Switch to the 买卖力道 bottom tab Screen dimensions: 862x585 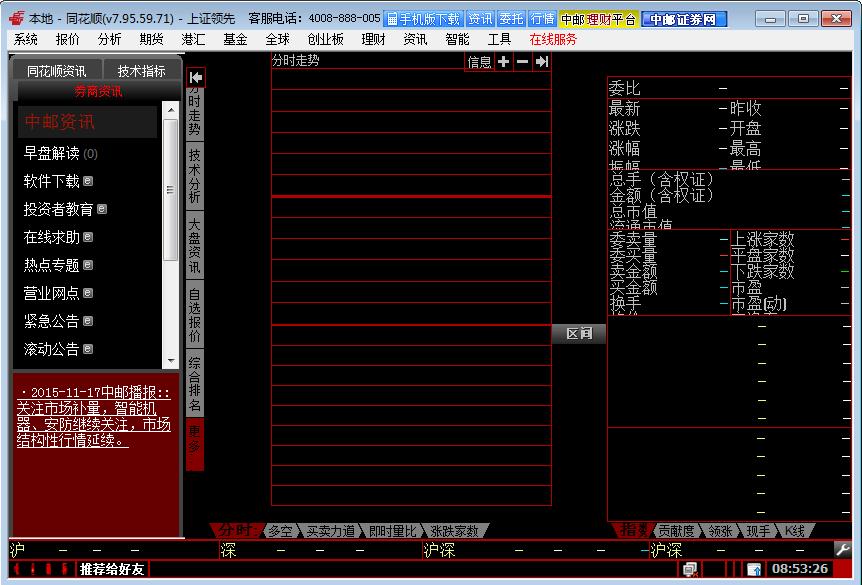pyautogui.click(x=330, y=531)
